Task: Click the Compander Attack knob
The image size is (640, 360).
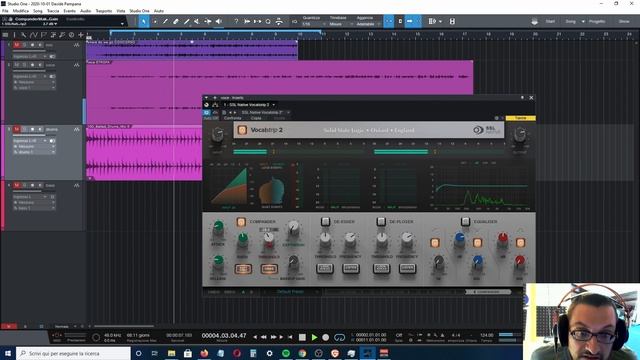Action: pyautogui.click(x=218, y=226)
